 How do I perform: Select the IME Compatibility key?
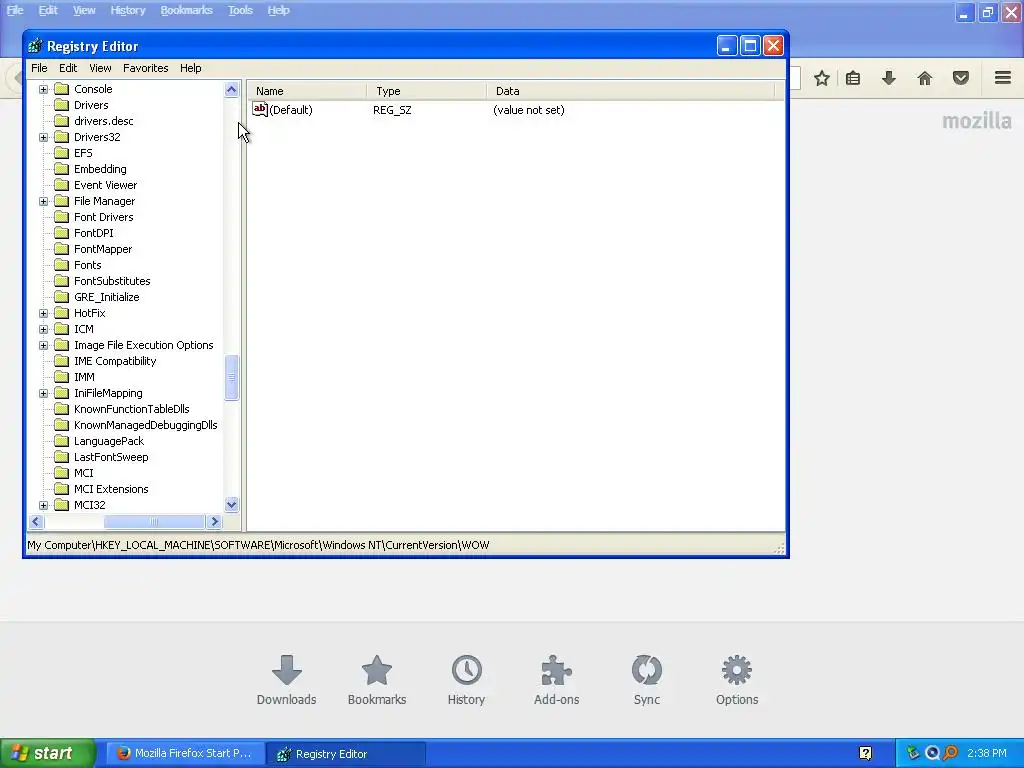tap(115, 361)
